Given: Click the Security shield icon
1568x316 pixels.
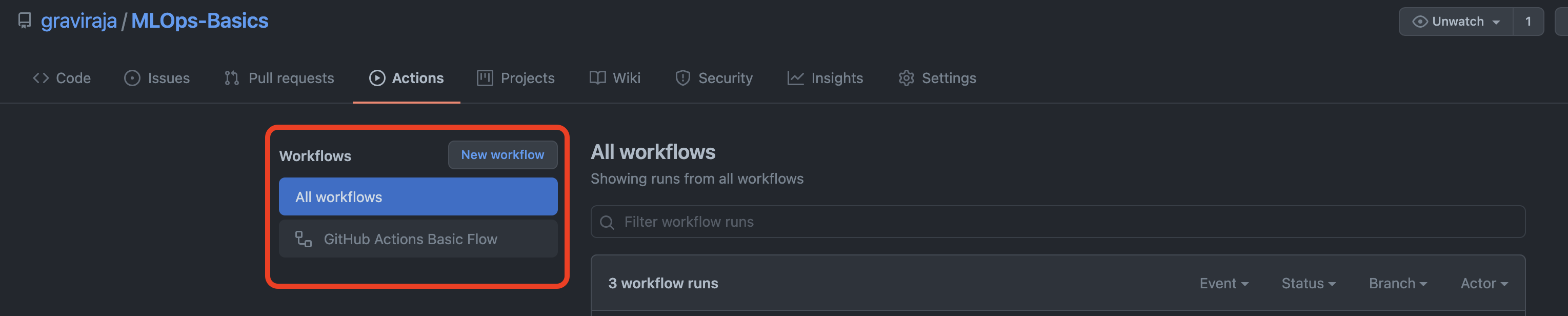Looking at the screenshot, I should (682, 78).
